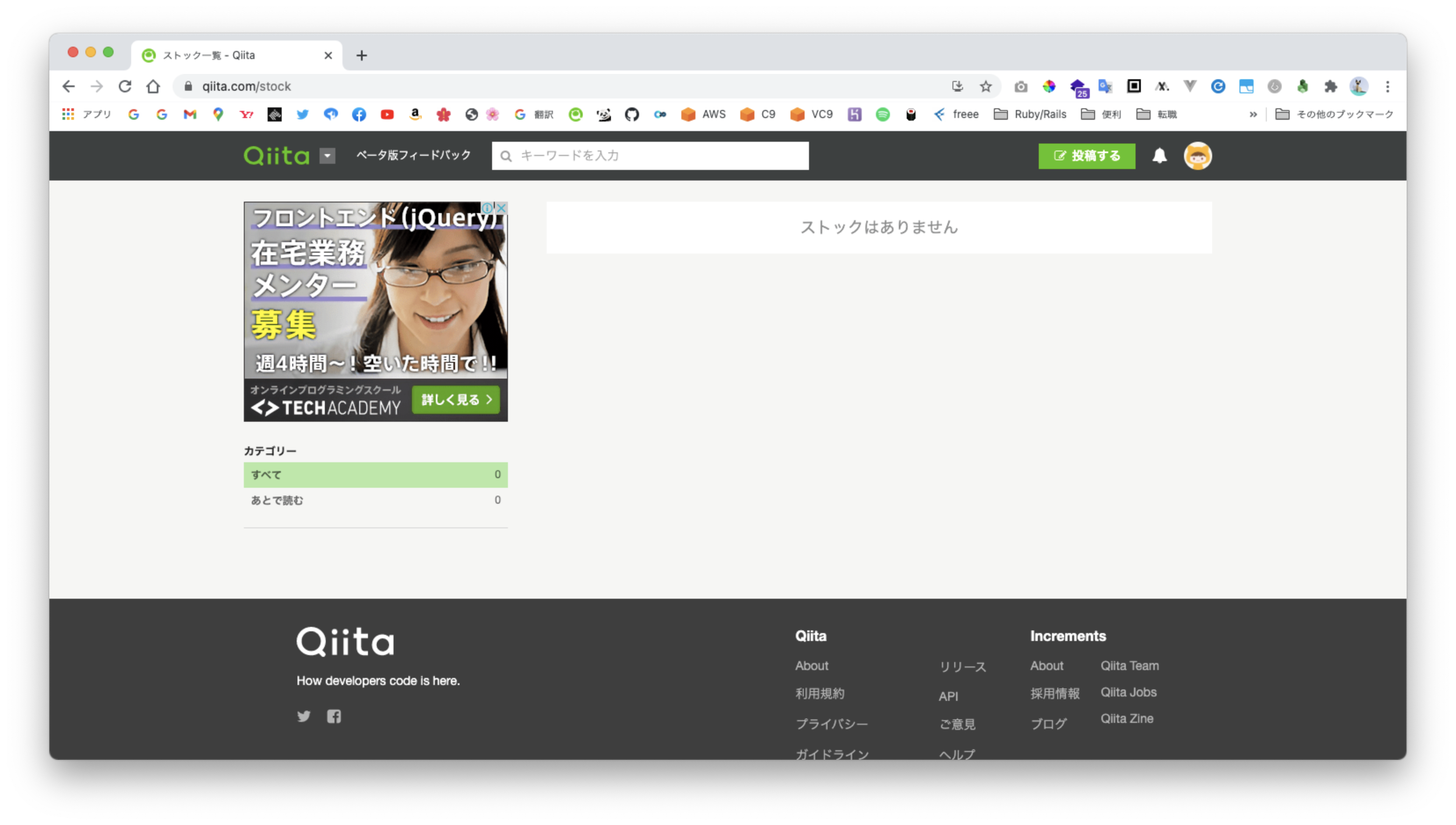Expand the Qiita logo dropdown arrow
Viewport: 1456px width, 825px height.
(327, 155)
